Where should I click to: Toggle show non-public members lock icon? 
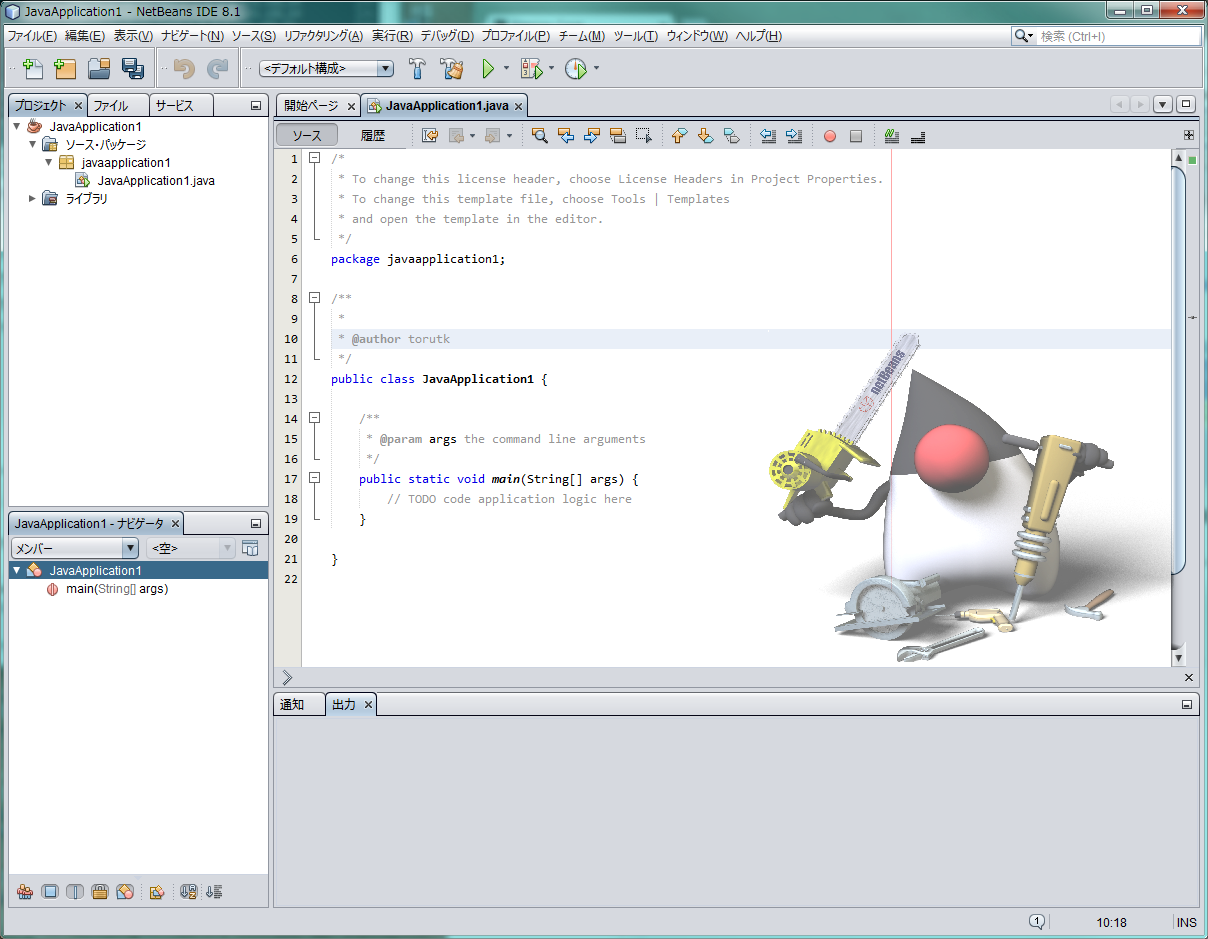(100, 892)
